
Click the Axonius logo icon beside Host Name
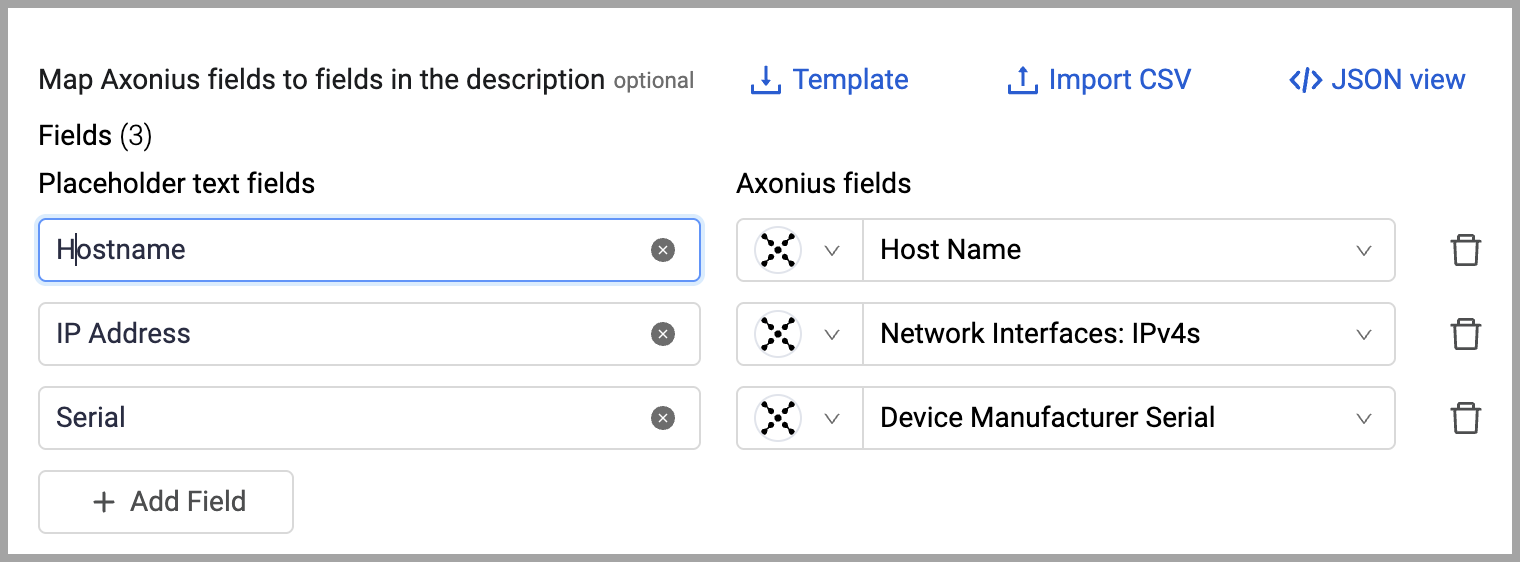[778, 250]
